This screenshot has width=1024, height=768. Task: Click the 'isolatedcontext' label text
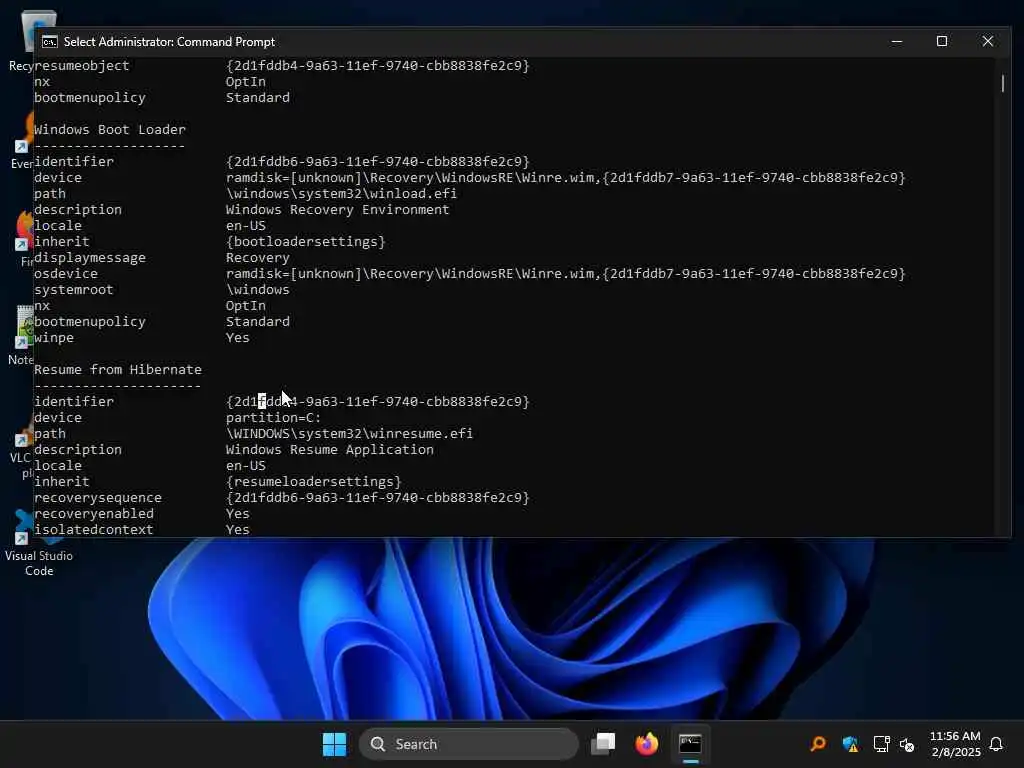[93, 530]
